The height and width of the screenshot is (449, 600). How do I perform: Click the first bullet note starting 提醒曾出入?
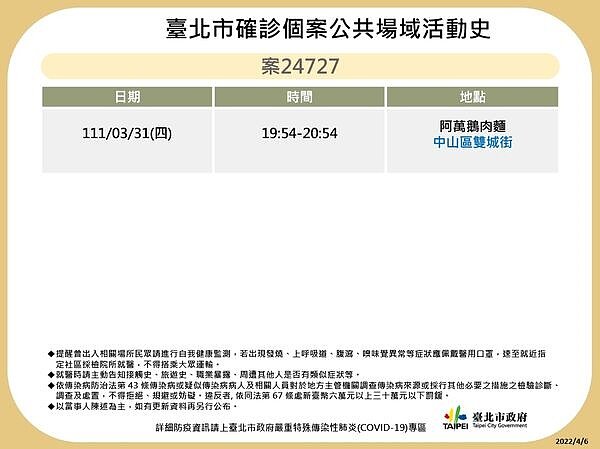(297, 359)
